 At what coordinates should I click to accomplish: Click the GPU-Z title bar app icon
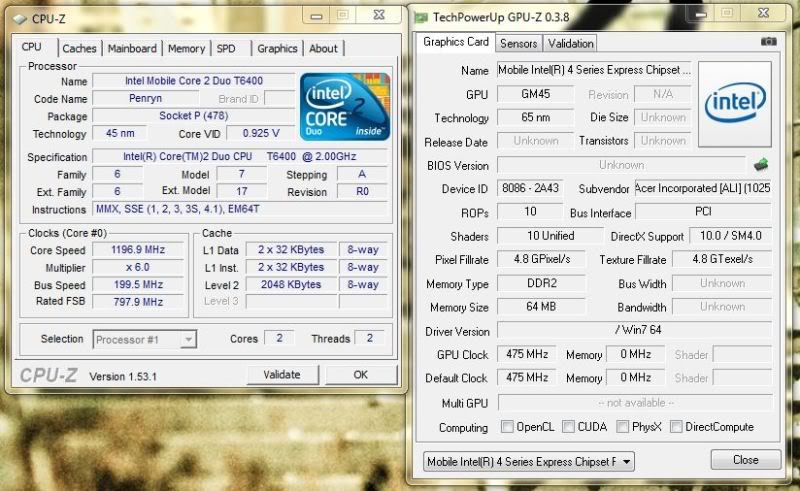pyautogui.click(x=421, y=18)
